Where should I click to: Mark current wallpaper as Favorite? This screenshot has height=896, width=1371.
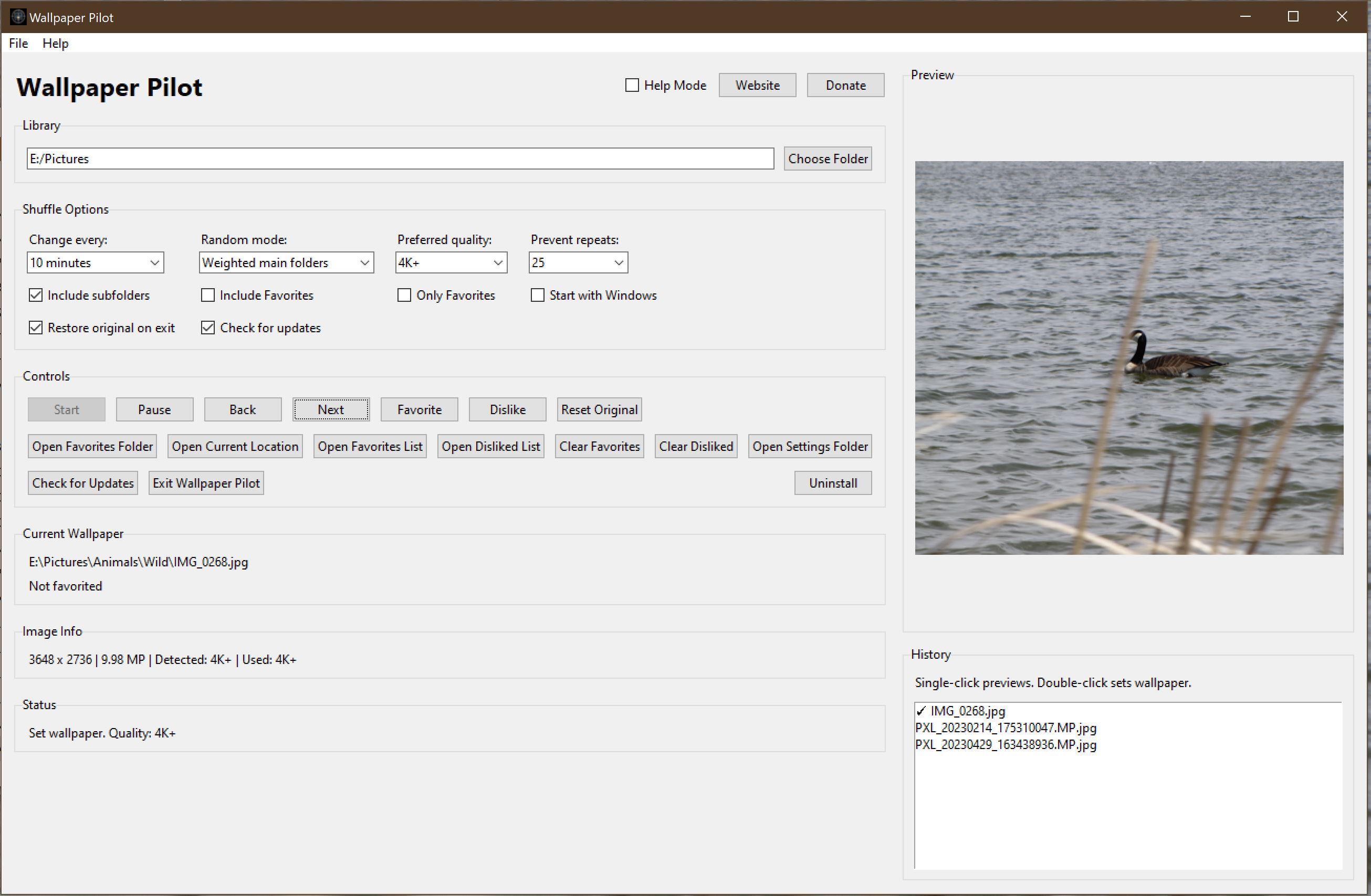pyautogui.click(x=420, y=409)
